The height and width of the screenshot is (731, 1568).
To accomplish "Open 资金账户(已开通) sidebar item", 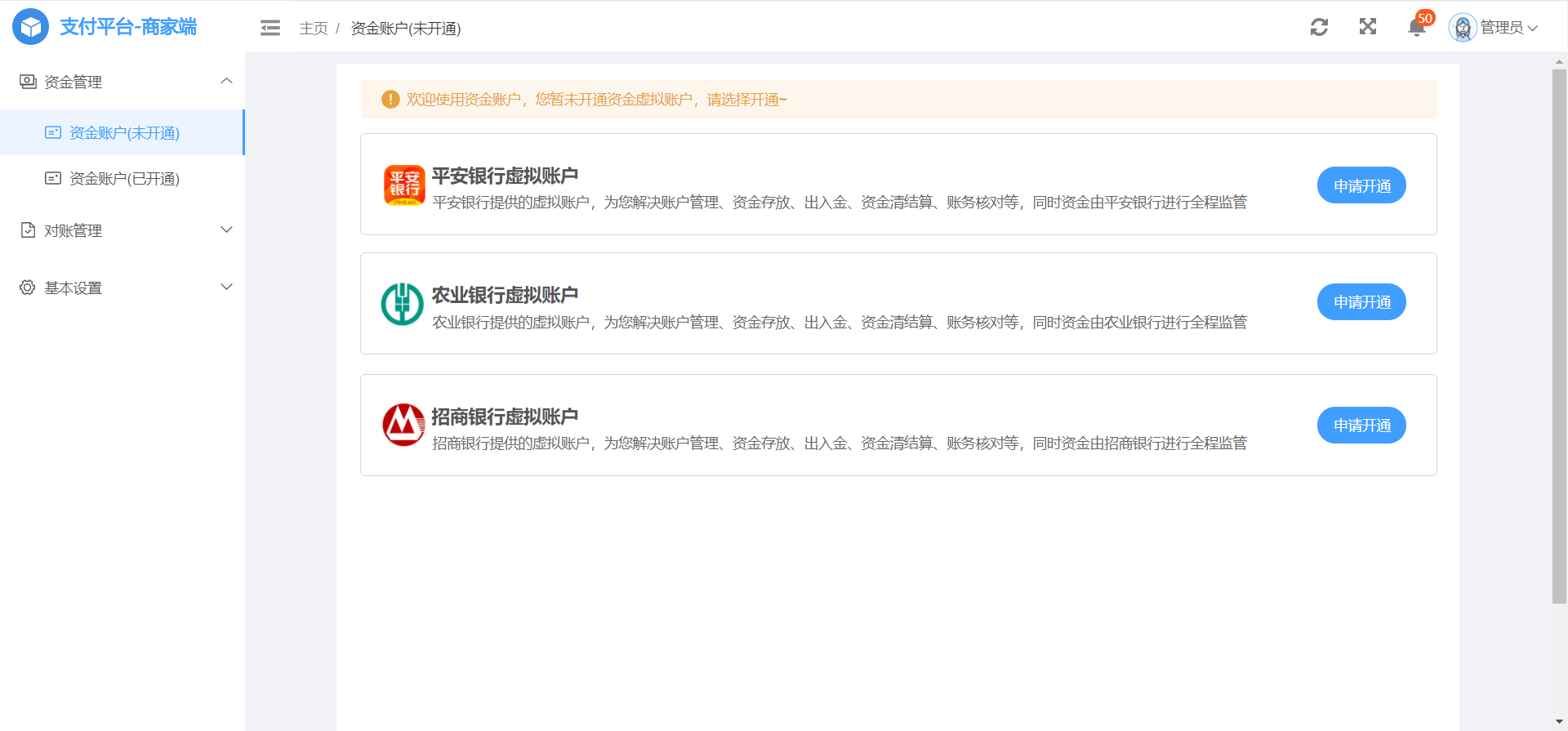I will tap(122, 178).
